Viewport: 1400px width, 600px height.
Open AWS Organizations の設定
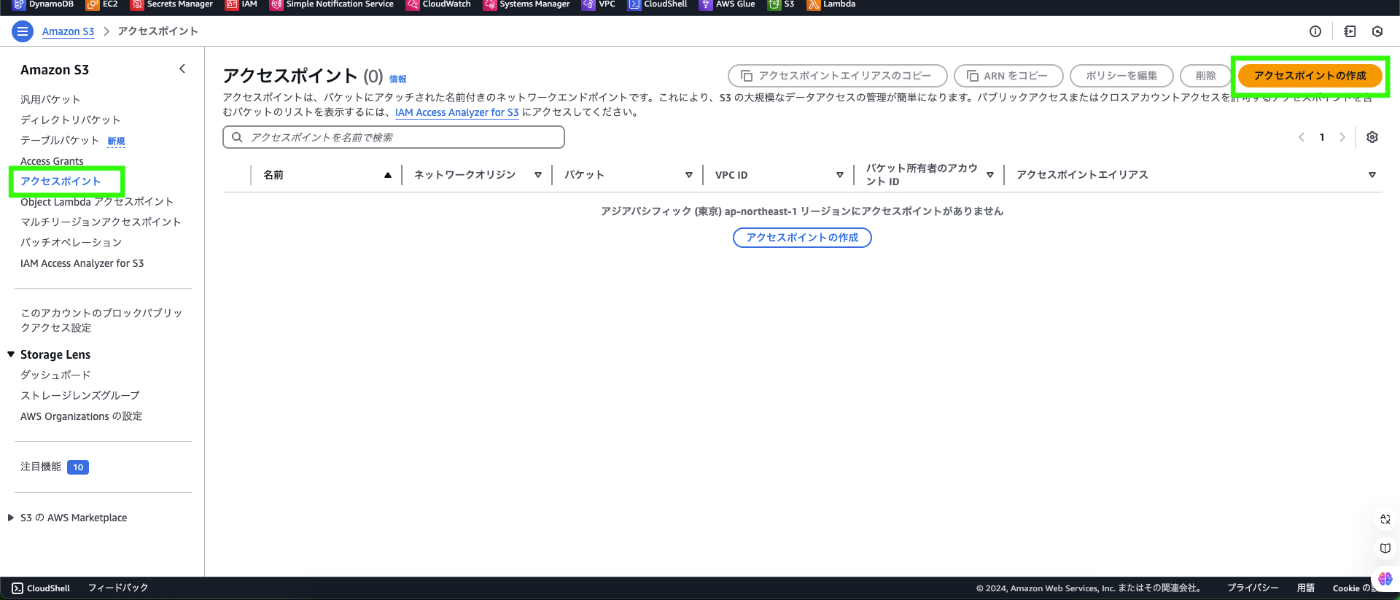click(81, 416)
